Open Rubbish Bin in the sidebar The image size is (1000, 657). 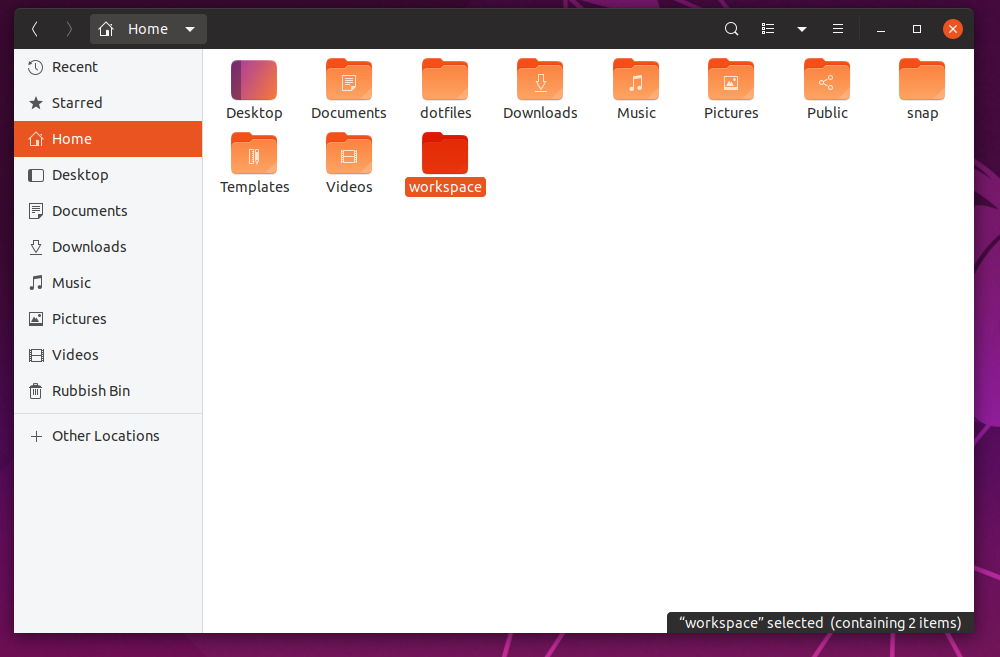point(108,391)
